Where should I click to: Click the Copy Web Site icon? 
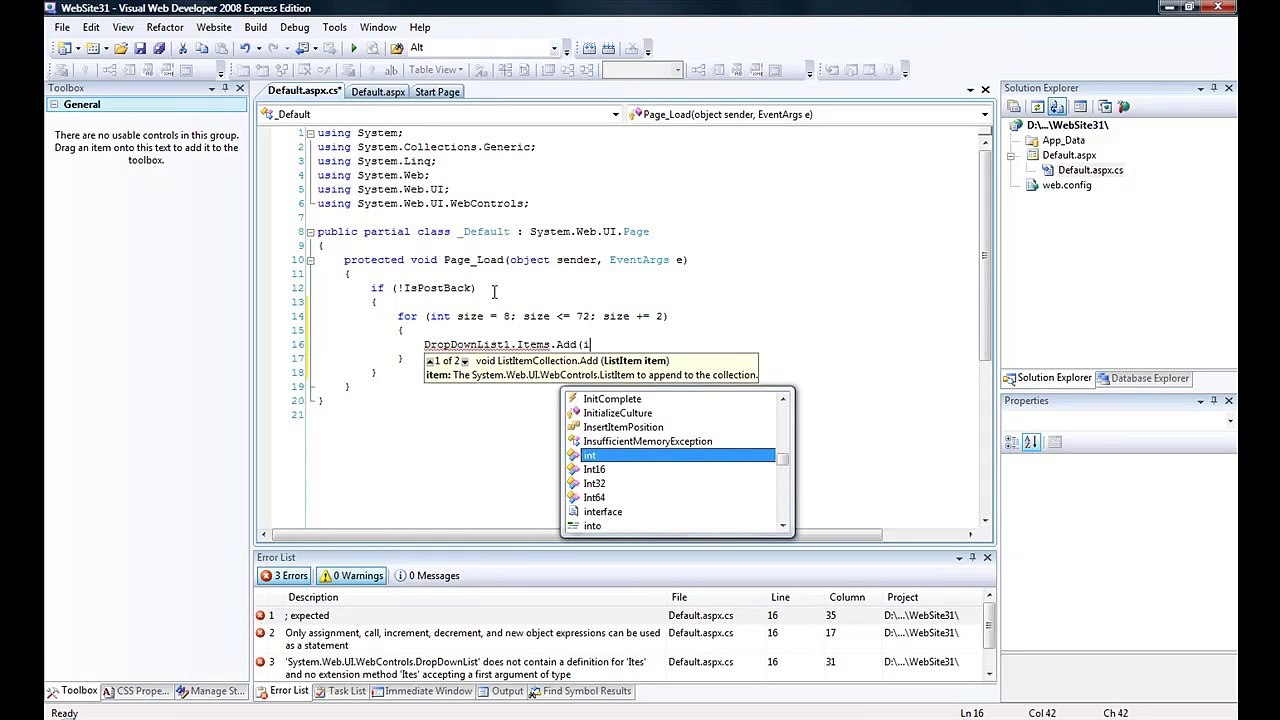(x=1105, y=106)
